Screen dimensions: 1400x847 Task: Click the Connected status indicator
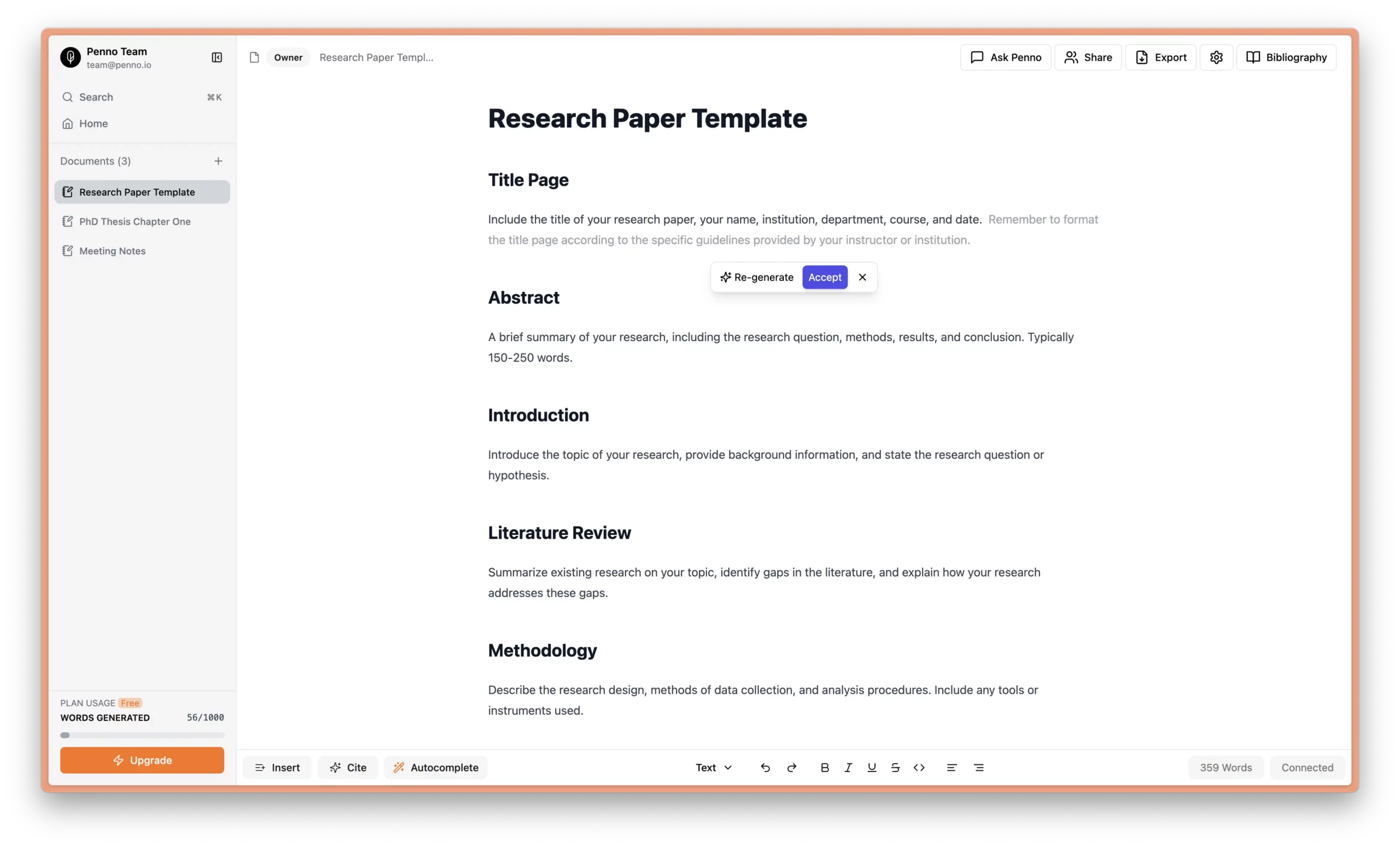pos(1307,768)
